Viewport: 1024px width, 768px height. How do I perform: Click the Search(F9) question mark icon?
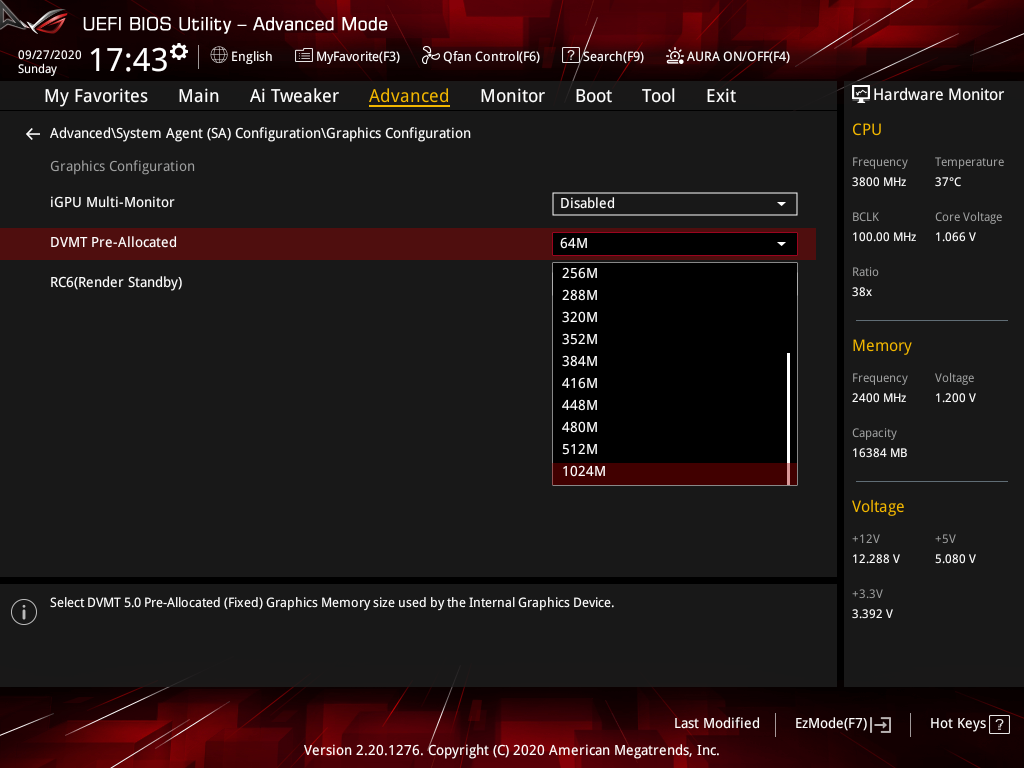coord(570,56)
